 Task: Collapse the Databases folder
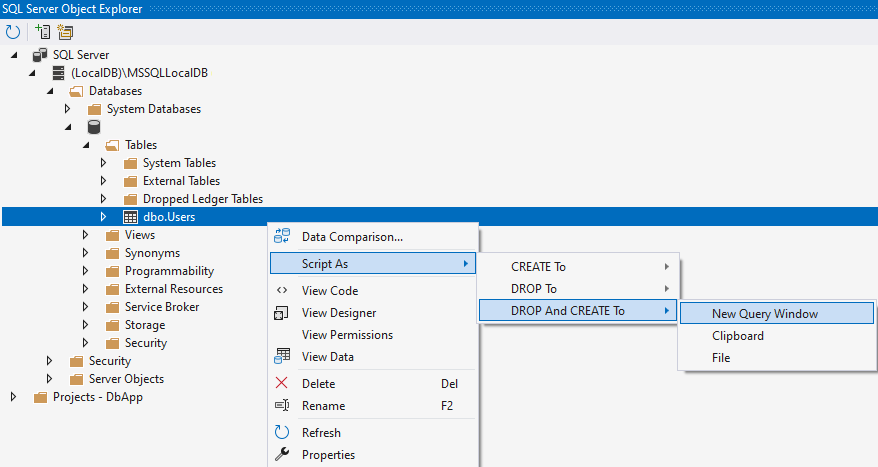pyautogui.click(x=50, y=91)
